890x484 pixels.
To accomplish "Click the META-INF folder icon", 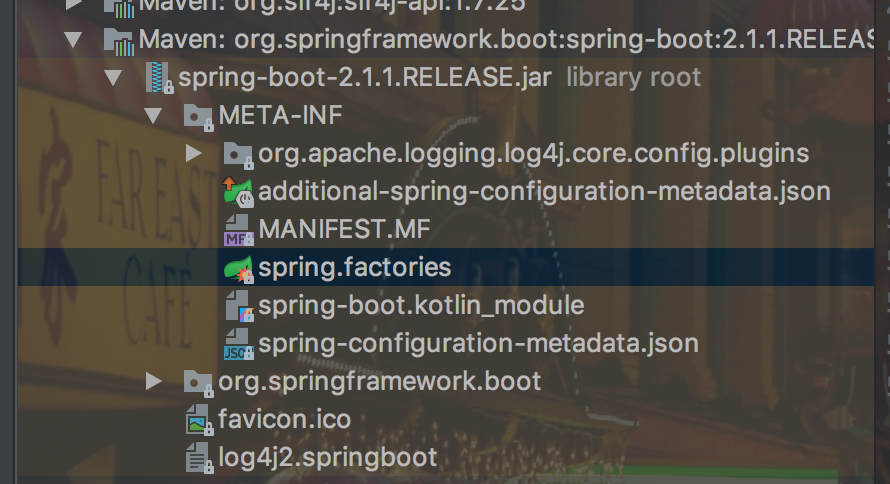I will pyautogui.click(x=199, y=117).
